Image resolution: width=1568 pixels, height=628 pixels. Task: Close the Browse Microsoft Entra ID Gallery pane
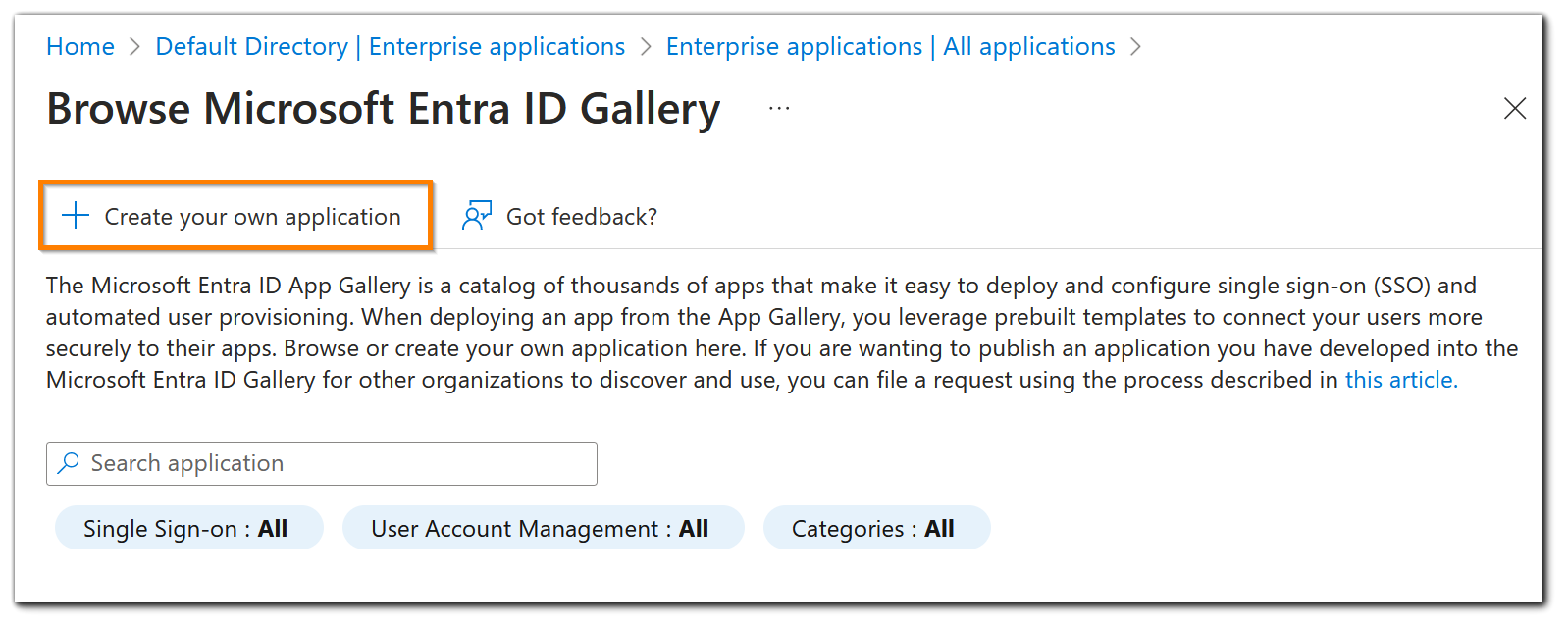(1515, 108)
